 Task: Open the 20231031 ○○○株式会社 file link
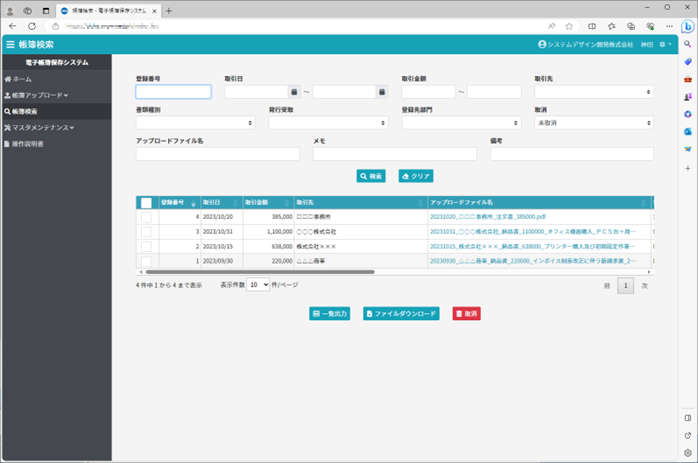click(x=532, y=232)
